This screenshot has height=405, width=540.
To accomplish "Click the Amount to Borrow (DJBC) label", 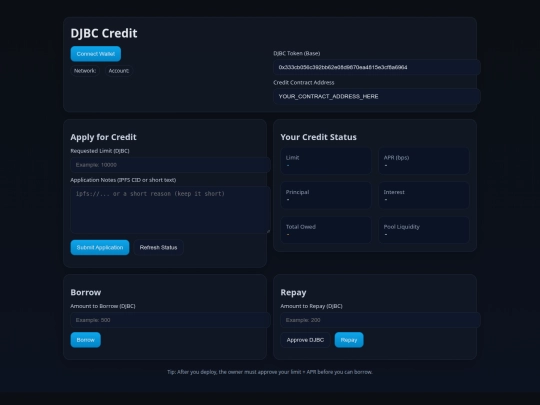I will (103, 306).
